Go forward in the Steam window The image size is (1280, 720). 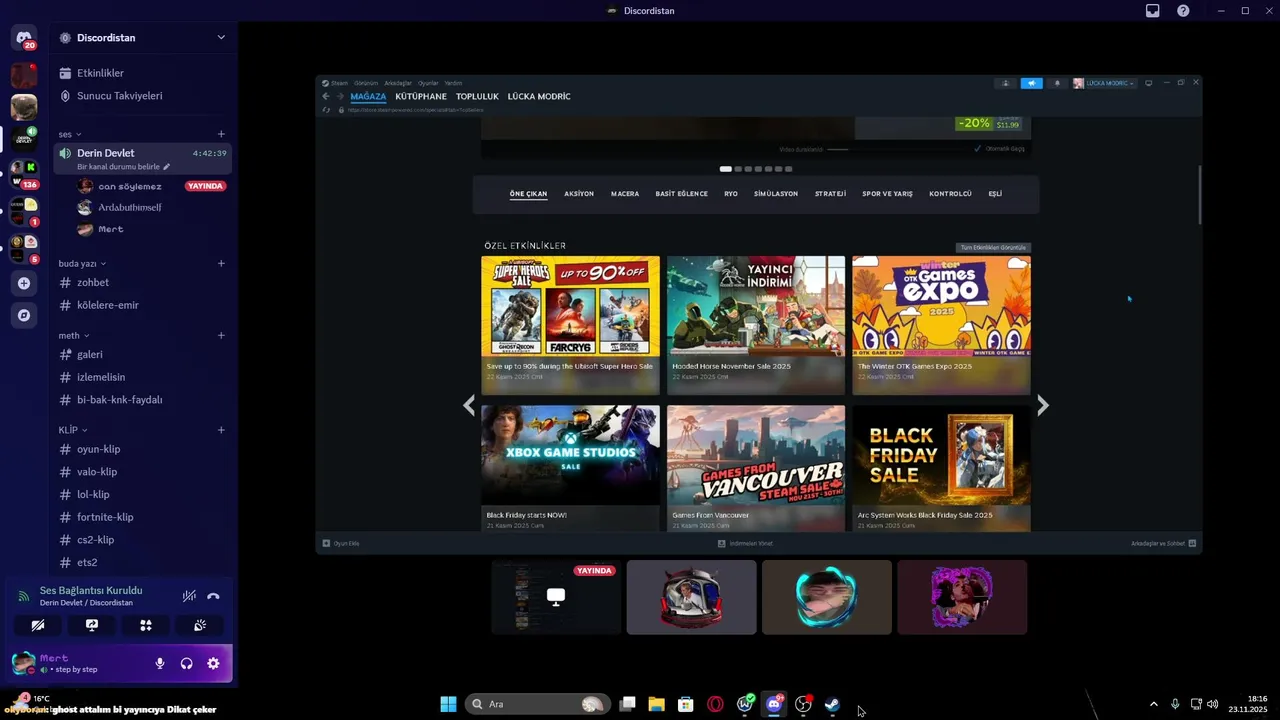[x=340, y=96]
